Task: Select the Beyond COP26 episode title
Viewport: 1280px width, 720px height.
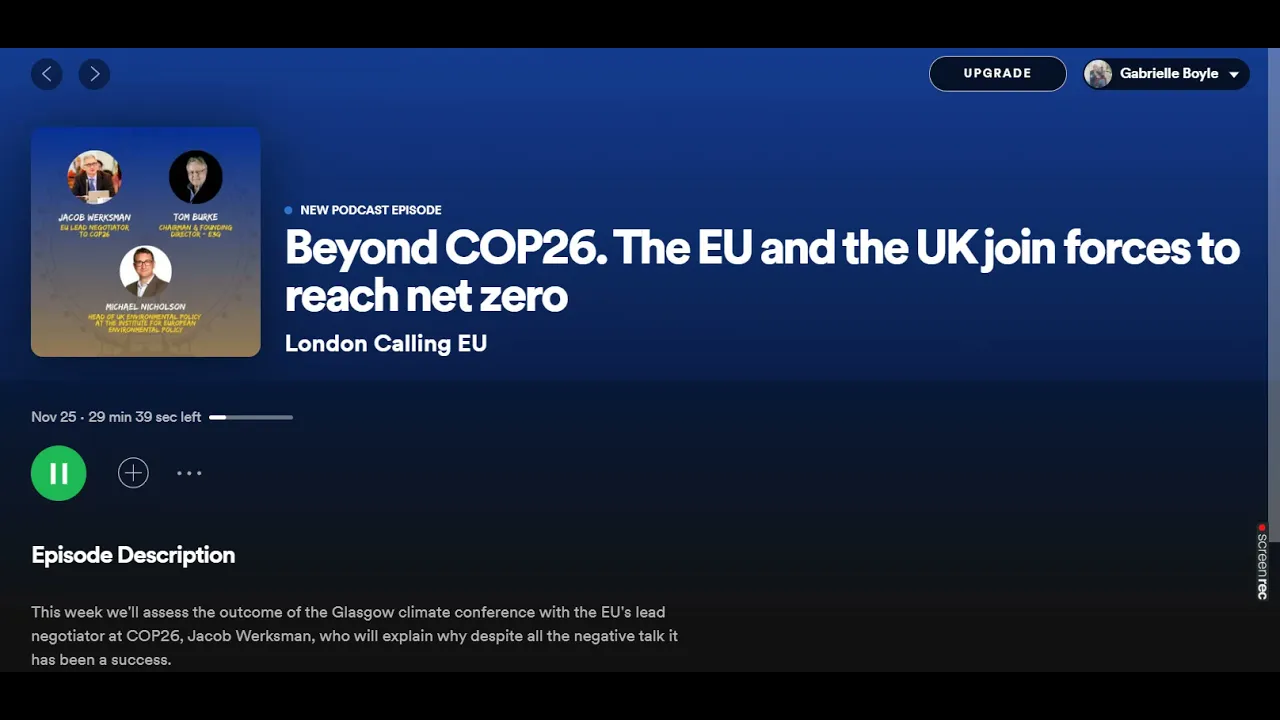Action: coord(762,272)
